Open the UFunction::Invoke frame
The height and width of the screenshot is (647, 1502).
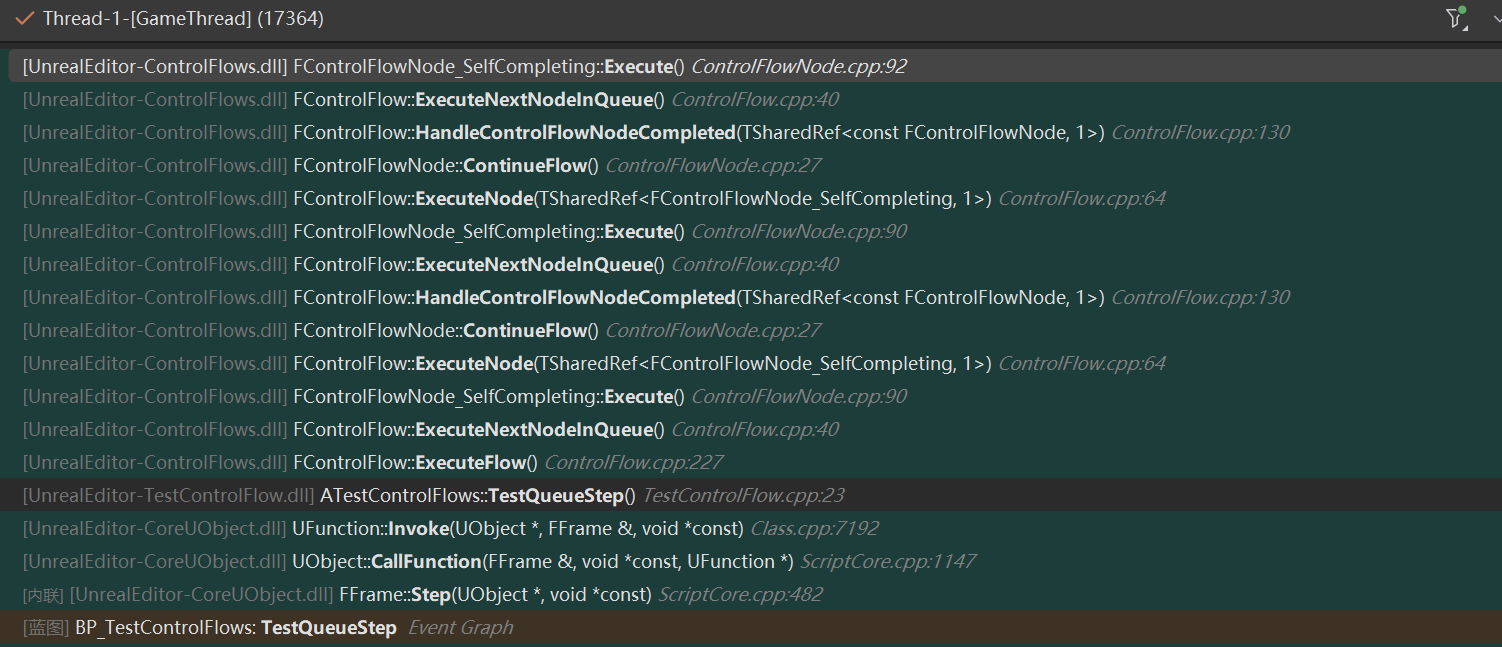[x=450, y=529]
